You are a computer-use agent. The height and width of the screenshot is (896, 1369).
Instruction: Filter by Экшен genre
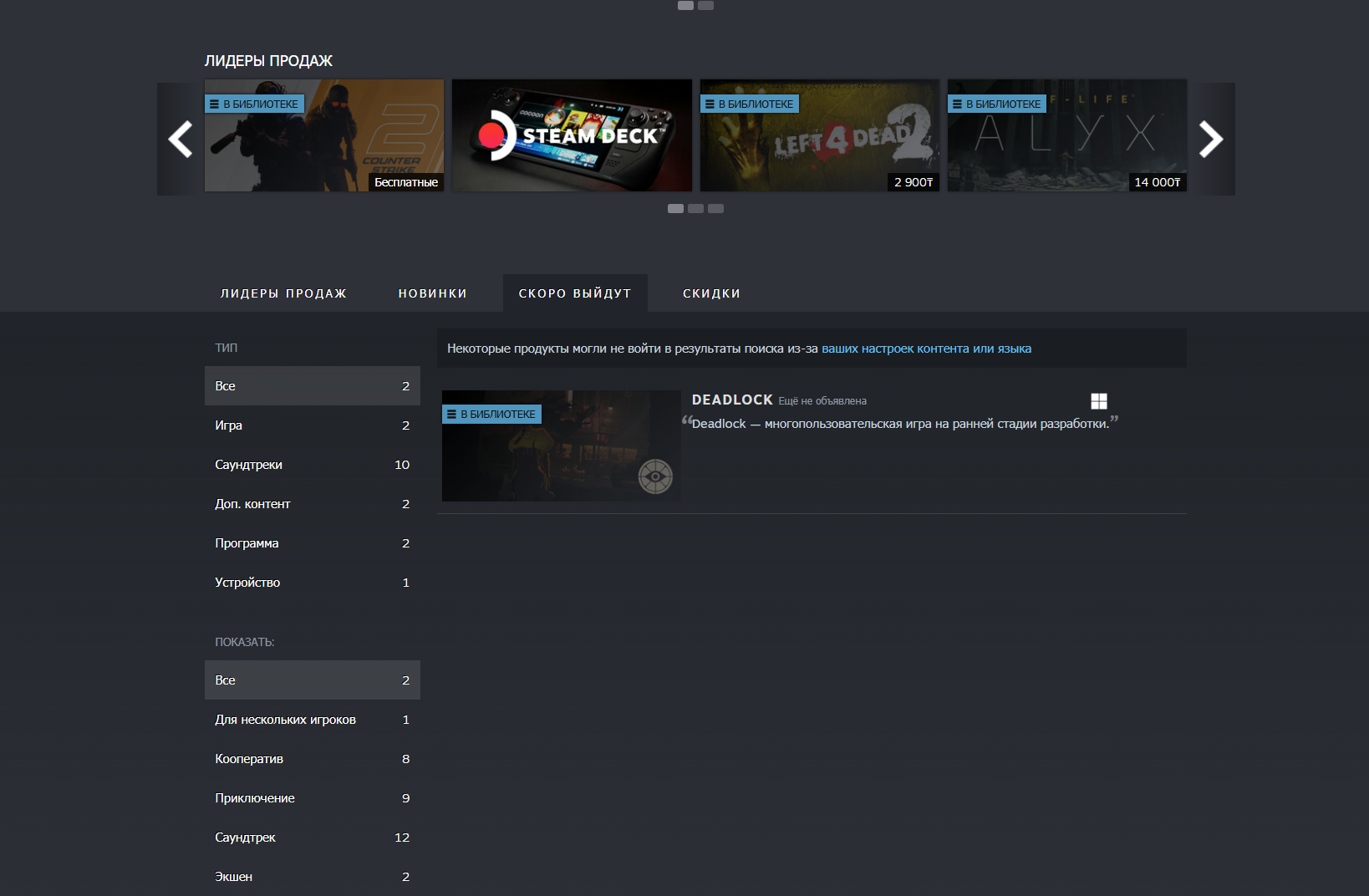(313, 877)
